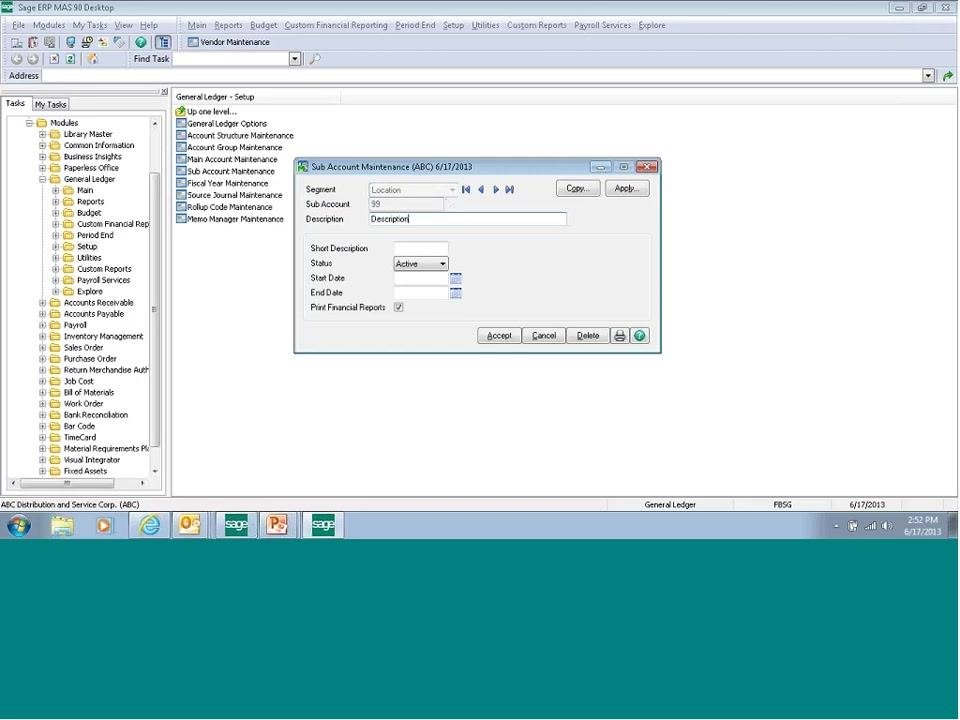Click the Forward arrow navigation icon
Viewport: 960px width, 720px height.
point(33,59)
